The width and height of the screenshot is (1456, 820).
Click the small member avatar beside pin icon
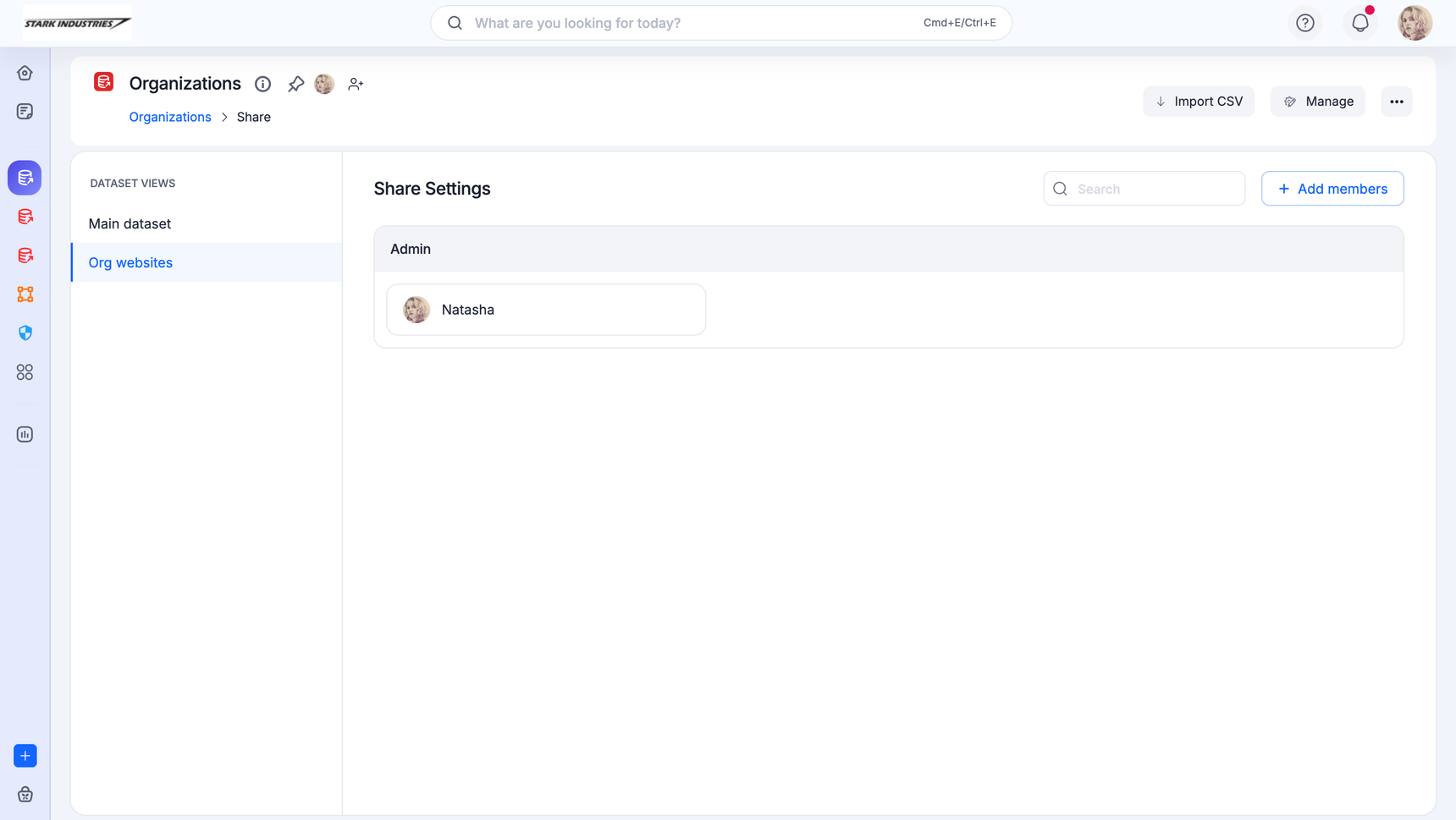tap(324, 84)
